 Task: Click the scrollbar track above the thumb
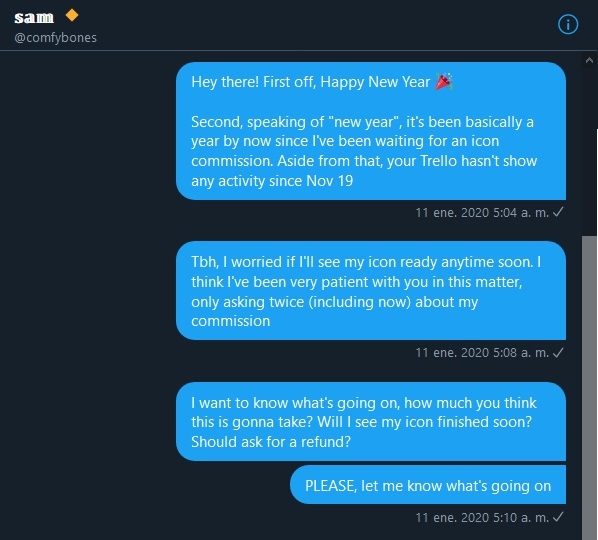pos(589,151)
